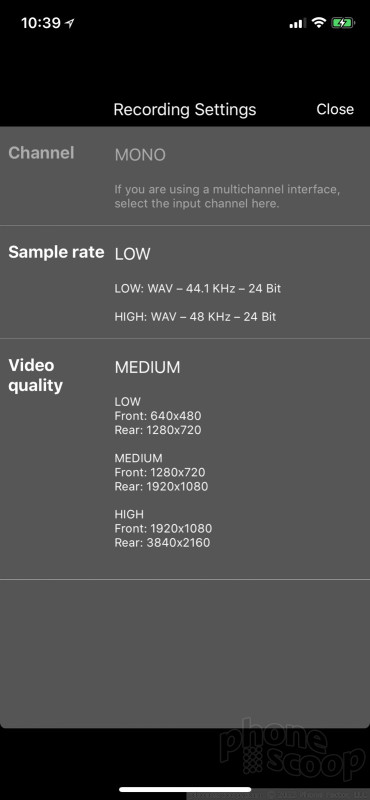Tap the 10:39 clock
Viewport: 370px width, 800px height.
pyautogui.click(x=41, y=23)
